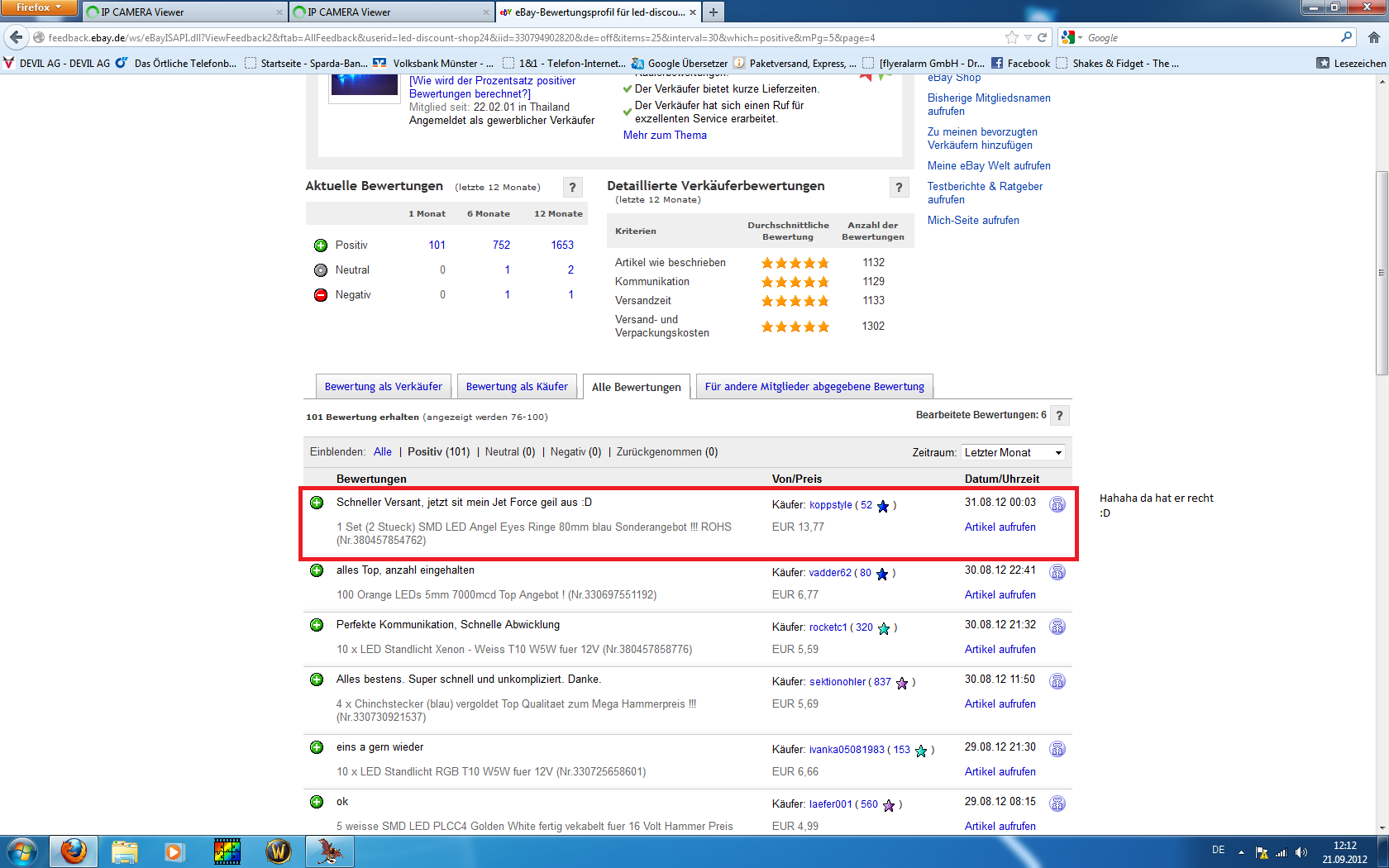Show hidden system tray icons
The width and height of the screenshot is (1389, 868).
(x=1241, y=852)
